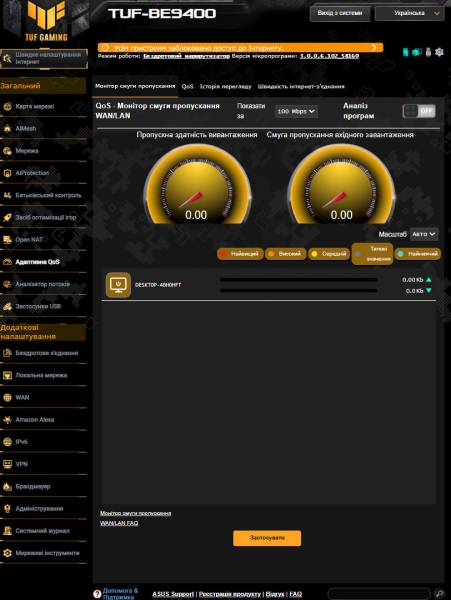This screenshot has width=451, height=600.
Task: Click the Бездротовий маршрутизатор mode link
Action: [186, 56]
